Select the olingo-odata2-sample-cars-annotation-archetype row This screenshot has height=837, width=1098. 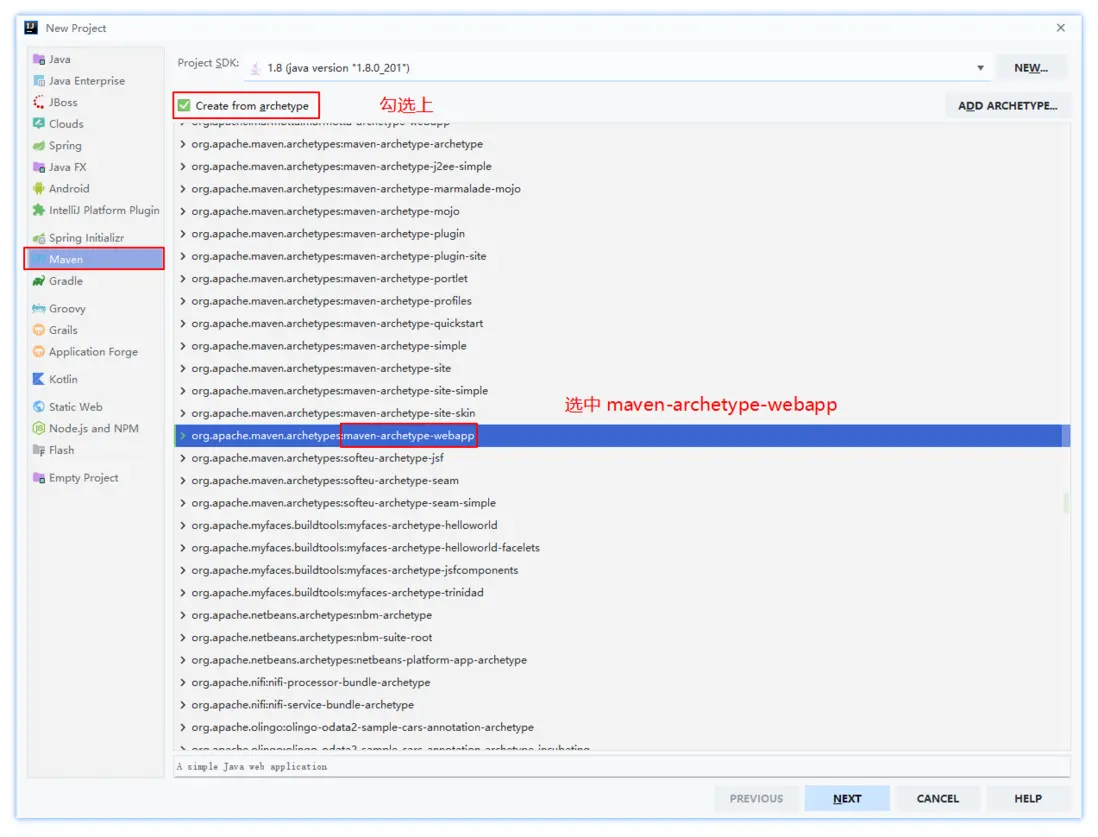(x=622, y=727)
